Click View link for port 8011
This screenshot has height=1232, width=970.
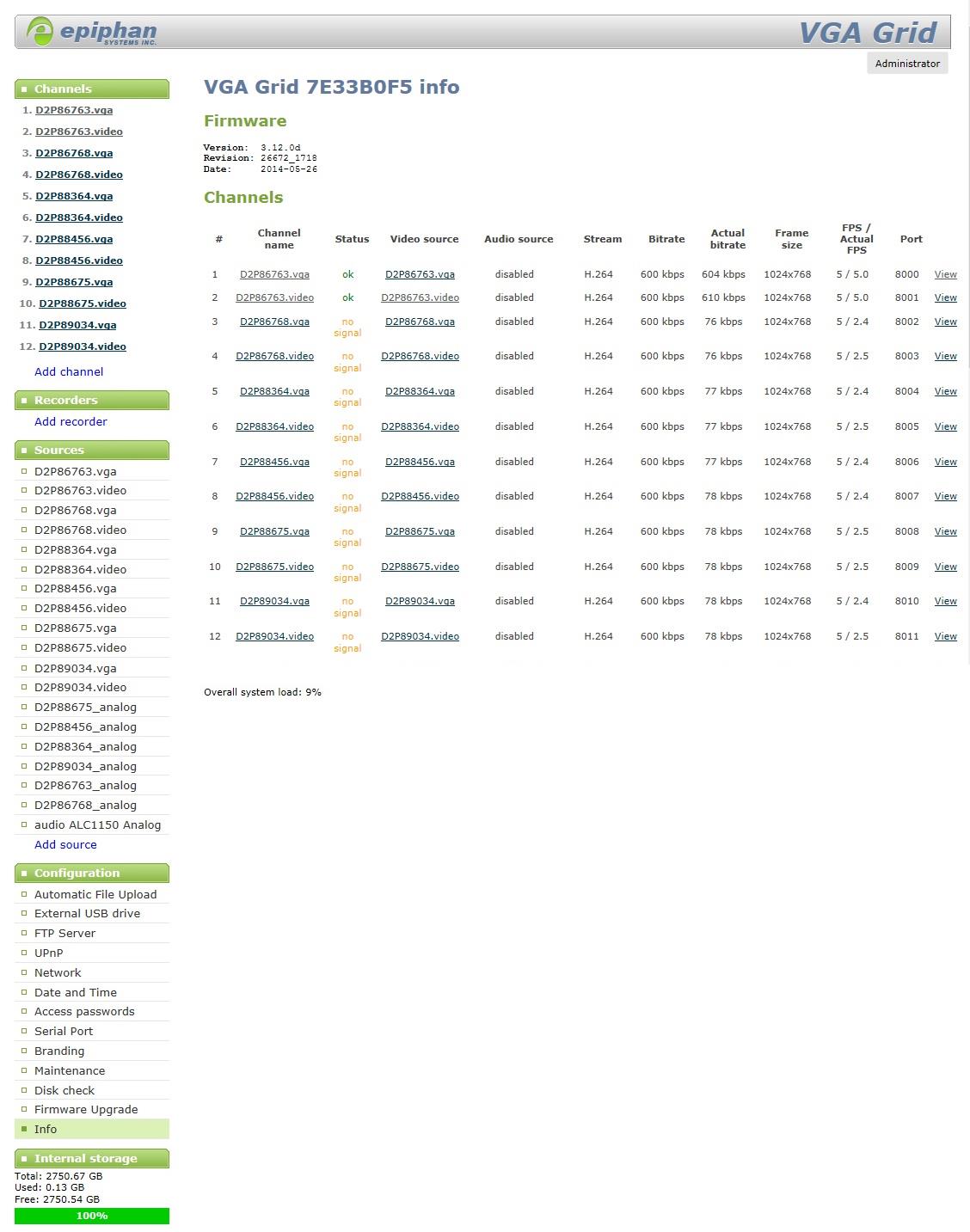(x=945, y=636)
